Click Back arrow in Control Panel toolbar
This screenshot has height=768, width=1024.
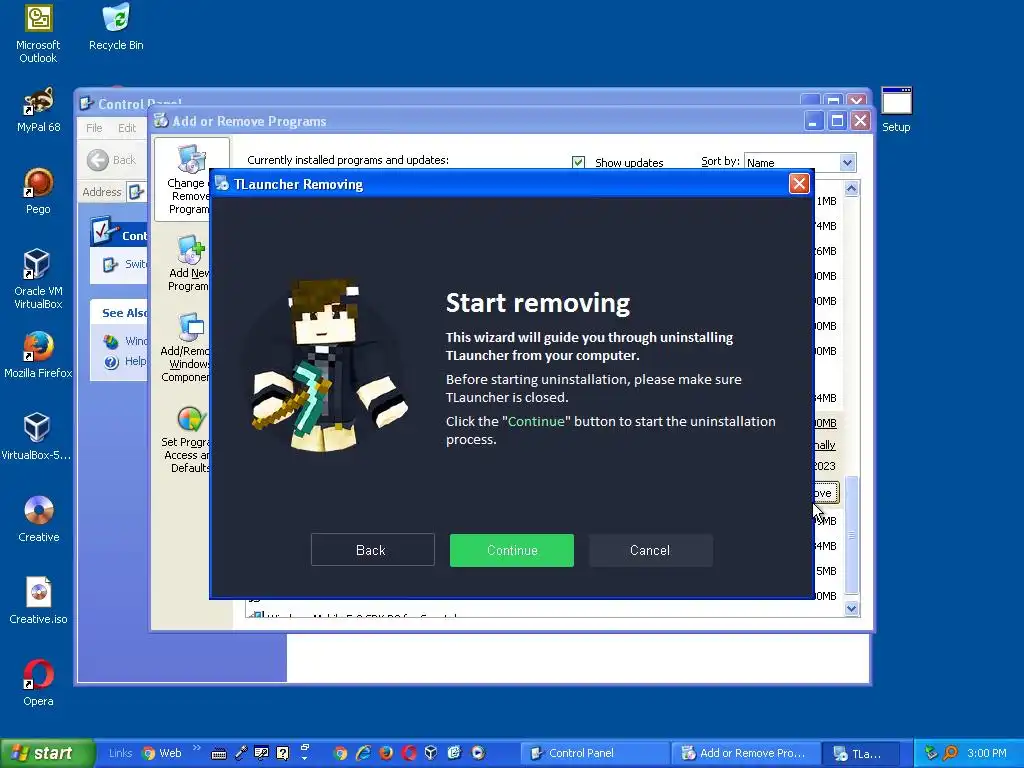111,160
